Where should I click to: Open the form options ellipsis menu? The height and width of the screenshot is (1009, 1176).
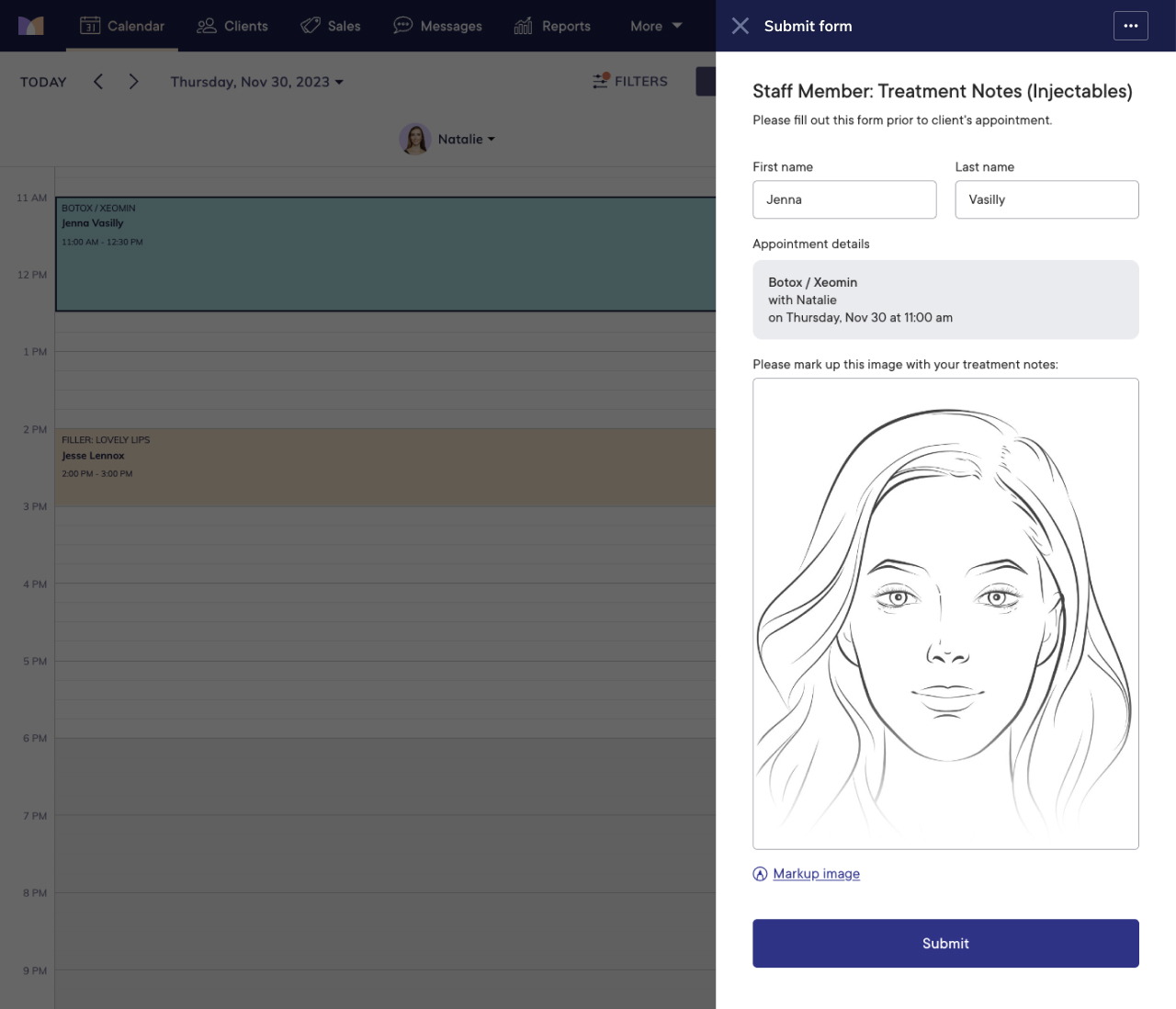pyautogui.click(x=1131, y=26)
